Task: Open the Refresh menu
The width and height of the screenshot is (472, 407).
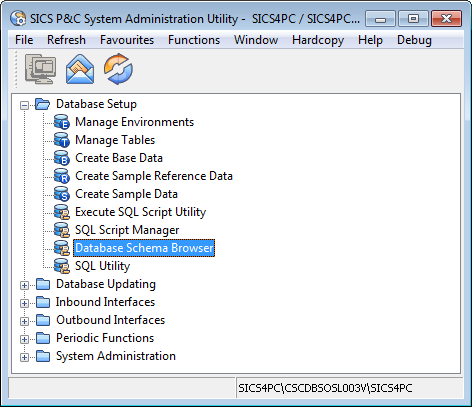Action: pyautogui.click(x=66, y=40)
